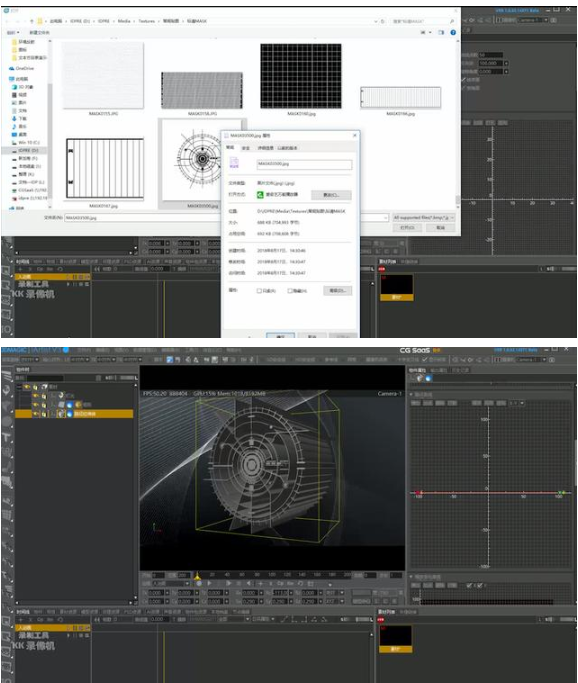The height and width of the screenshot is (683, 578).
Task: Select the MASK0155.JPG thumbnail in file dialog
Action: [x=103, y=75]
